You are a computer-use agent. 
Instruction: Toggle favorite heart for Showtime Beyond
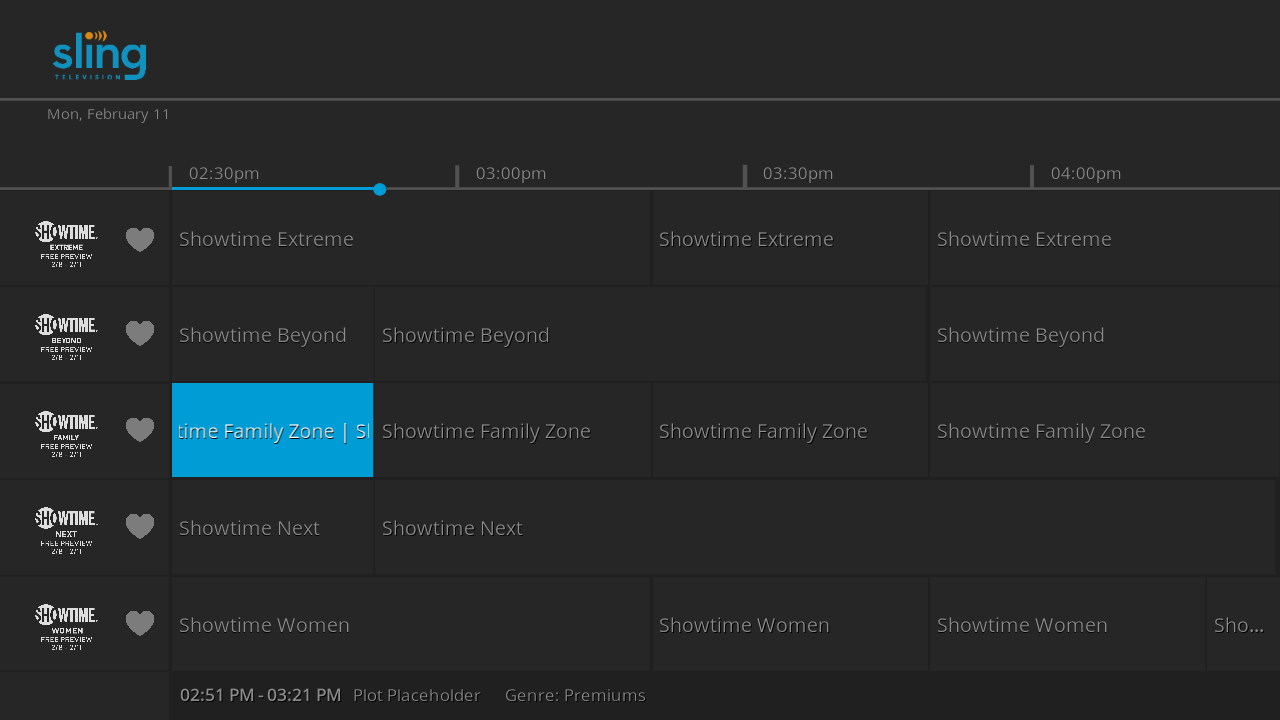[140, 334]
